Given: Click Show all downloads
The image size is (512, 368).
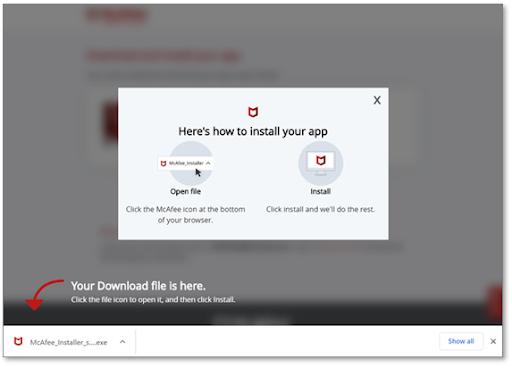Looking at the screenshot, I should pos(461,341).
